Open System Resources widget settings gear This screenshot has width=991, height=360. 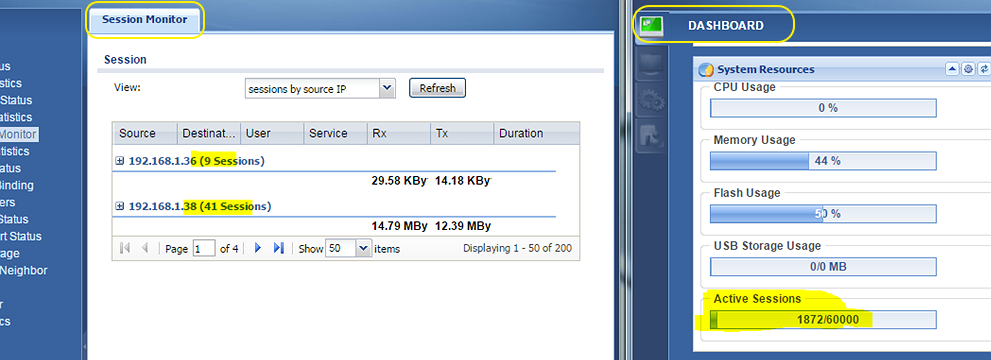[x=968, y=69]
